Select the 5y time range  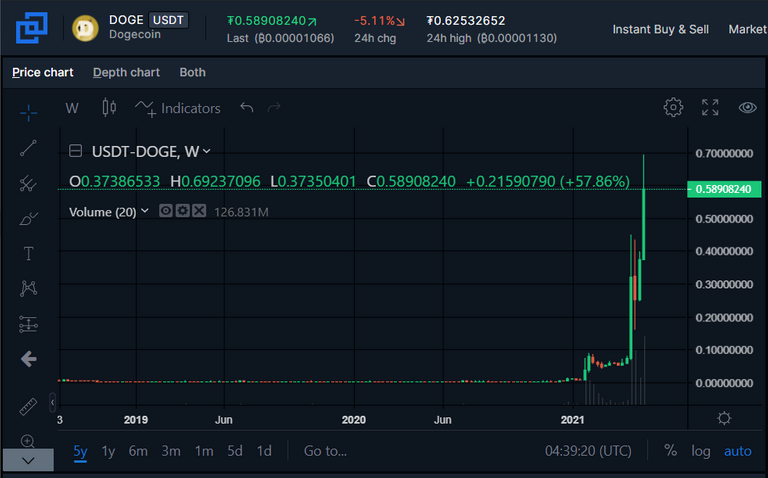click(80, 451)
